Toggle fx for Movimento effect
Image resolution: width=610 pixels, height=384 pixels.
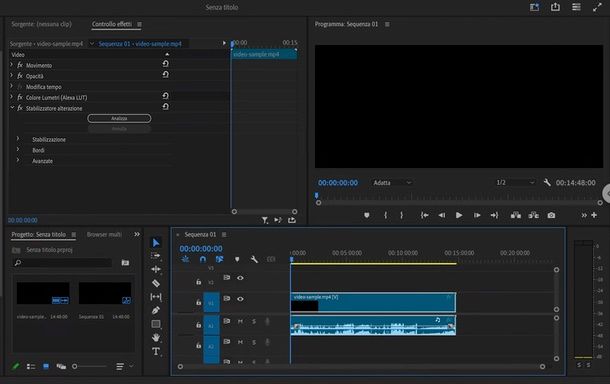pyautogui.click(x=20, y=65)
